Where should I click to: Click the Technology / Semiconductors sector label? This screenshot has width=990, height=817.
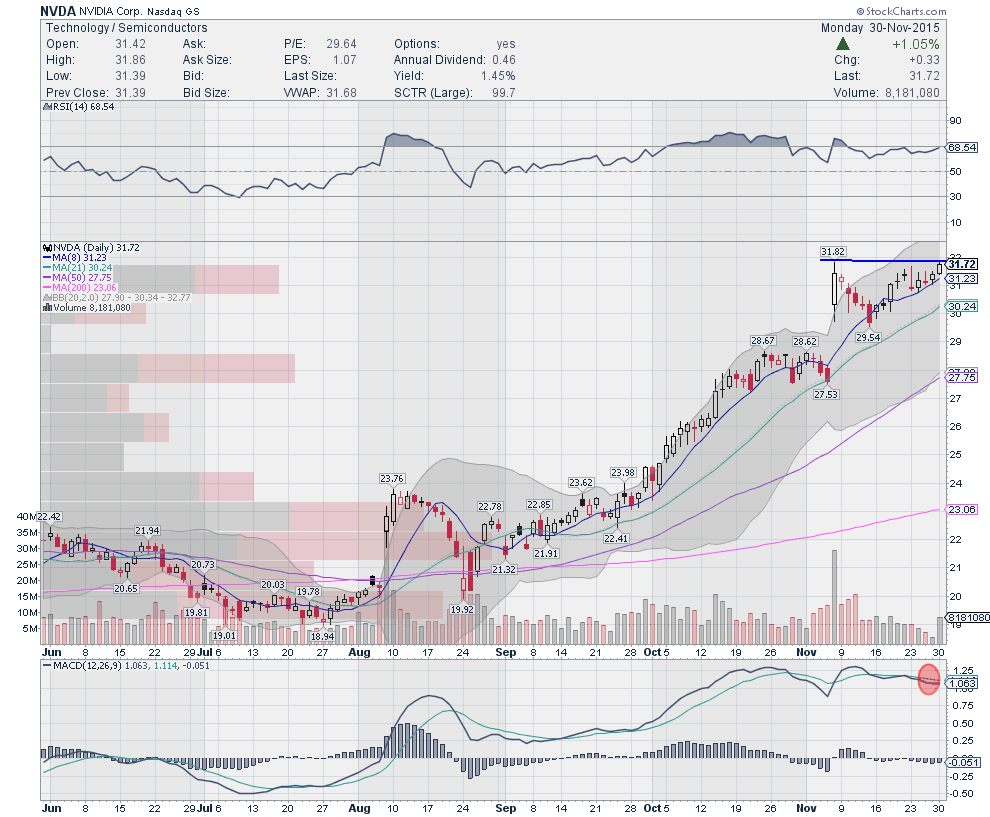126,28
